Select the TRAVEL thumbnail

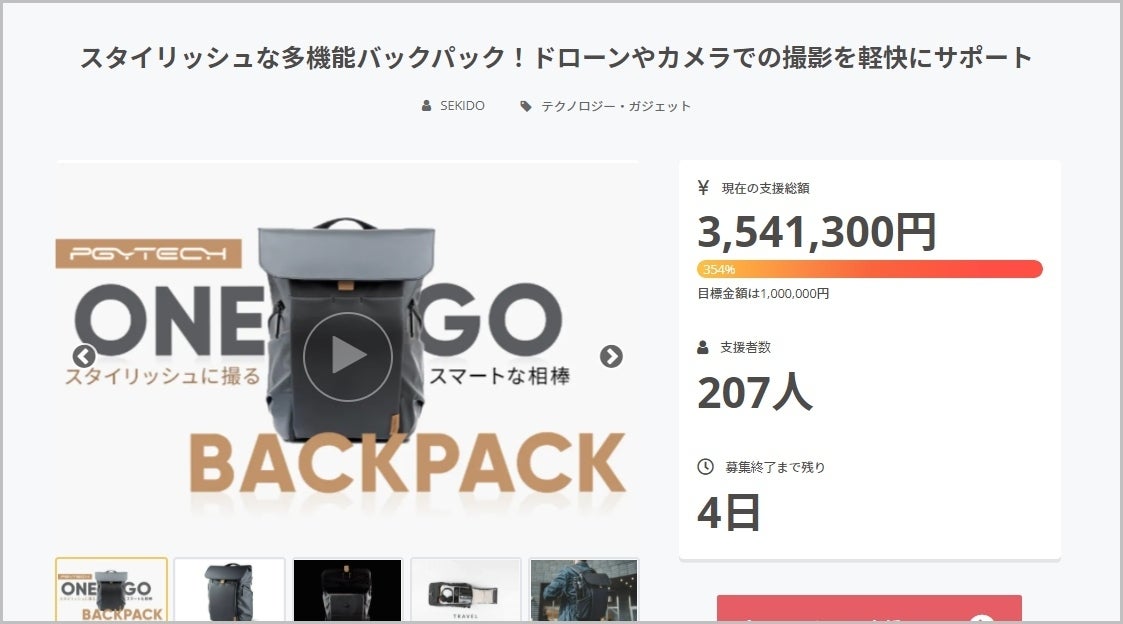coord(465,591)
